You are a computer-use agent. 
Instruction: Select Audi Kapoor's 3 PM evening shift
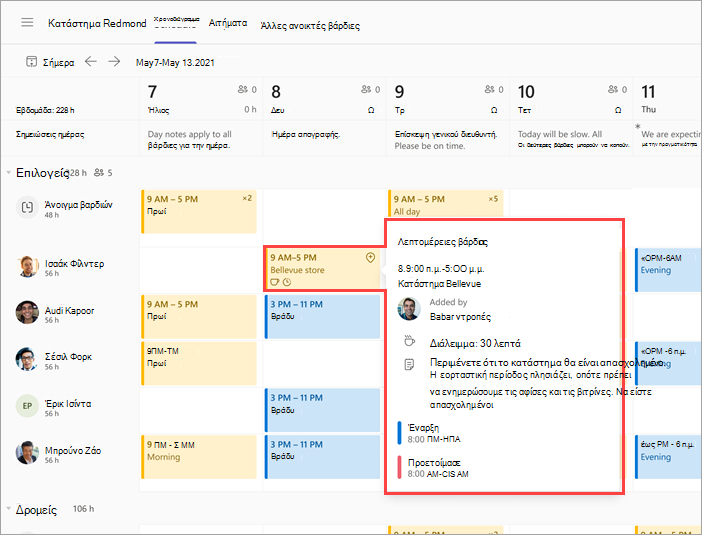[x=322, y=317]
